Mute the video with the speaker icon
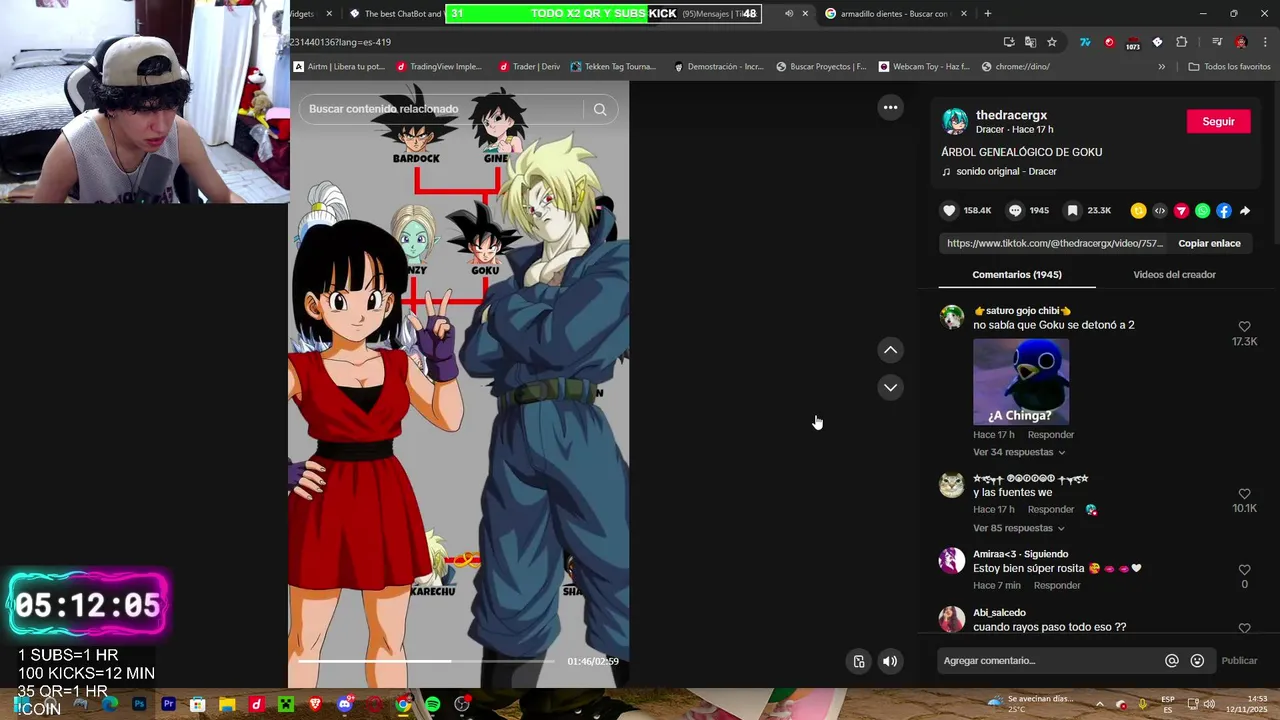The image size is (1280, 720). (x=890, y=661)
